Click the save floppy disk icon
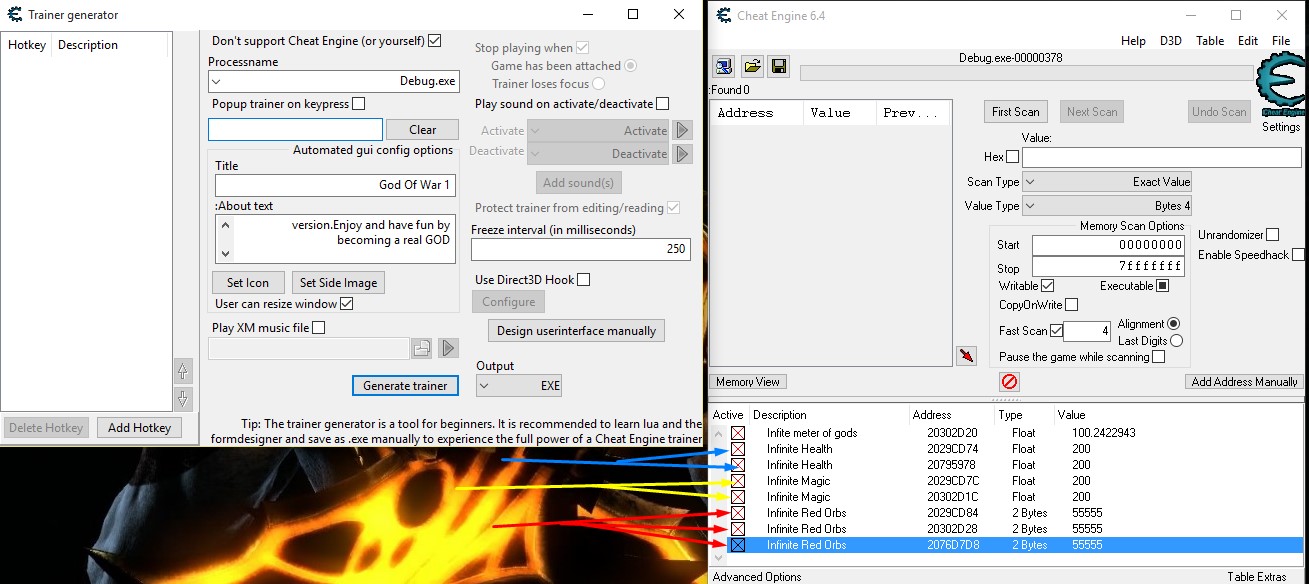 tap(779, 67)
